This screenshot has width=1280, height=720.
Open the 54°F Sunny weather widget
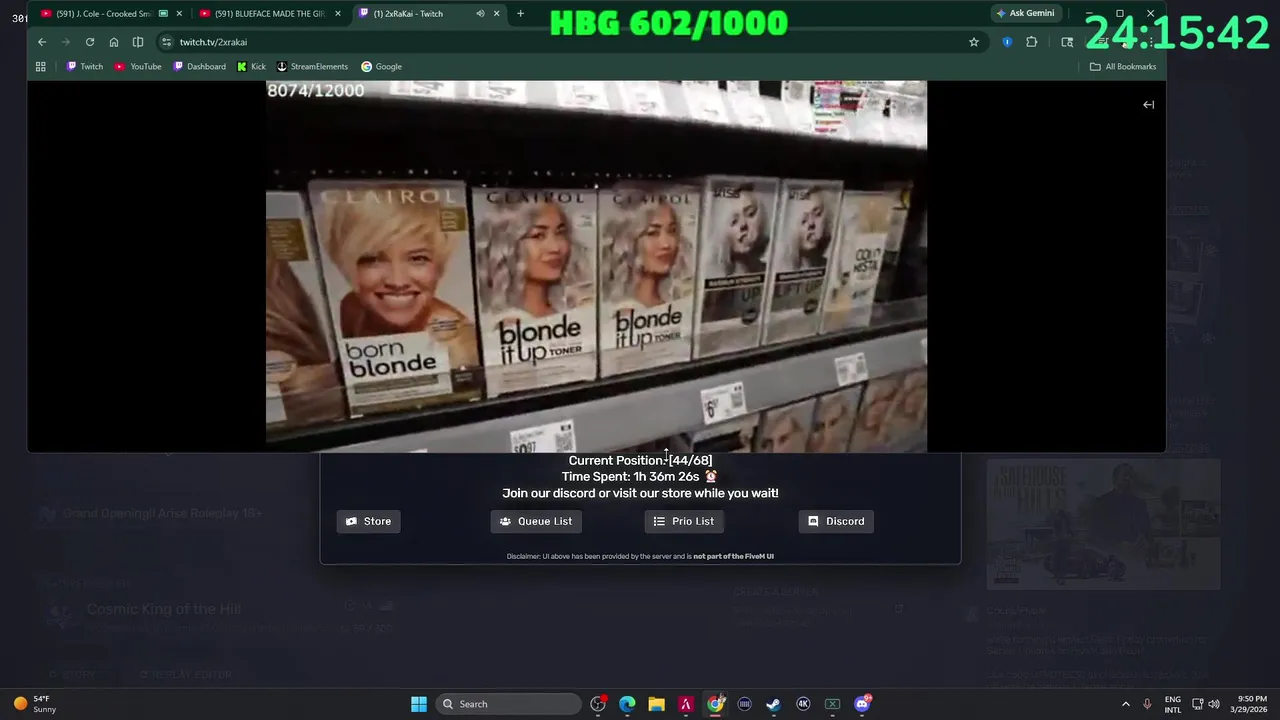(x=34, y=704)
